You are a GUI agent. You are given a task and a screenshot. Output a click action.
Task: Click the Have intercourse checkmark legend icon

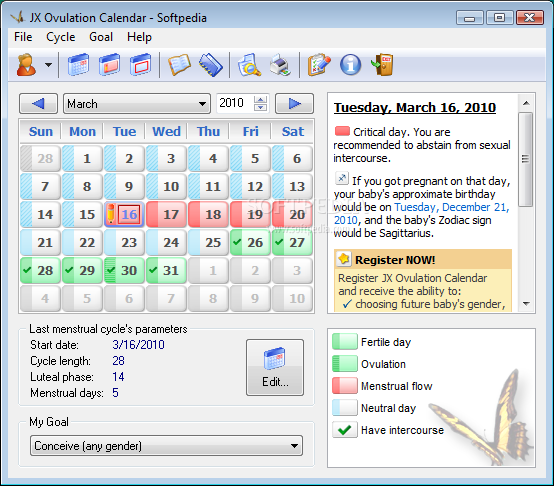click(x=344, y=430)
